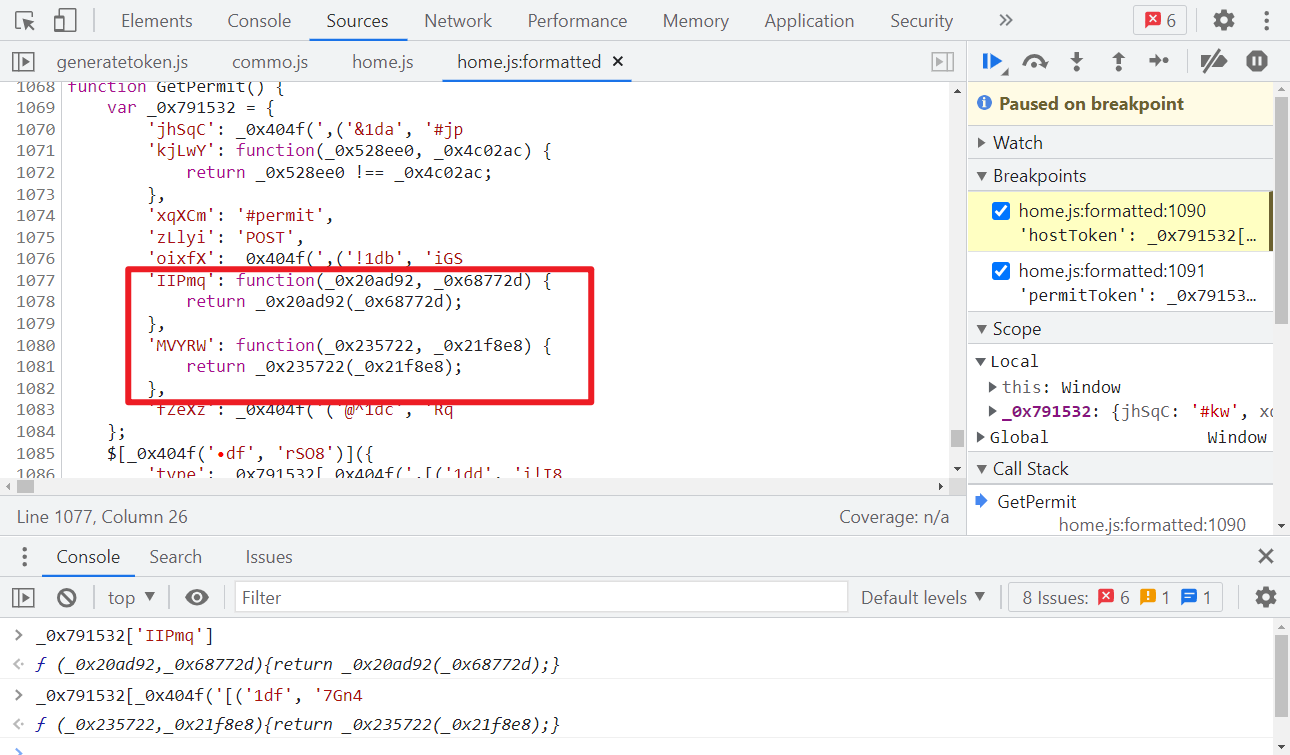1290x755 pixels.
Task: Click the Coverage: n/a status
Action: pyautogui.click(x=894, y=517)
